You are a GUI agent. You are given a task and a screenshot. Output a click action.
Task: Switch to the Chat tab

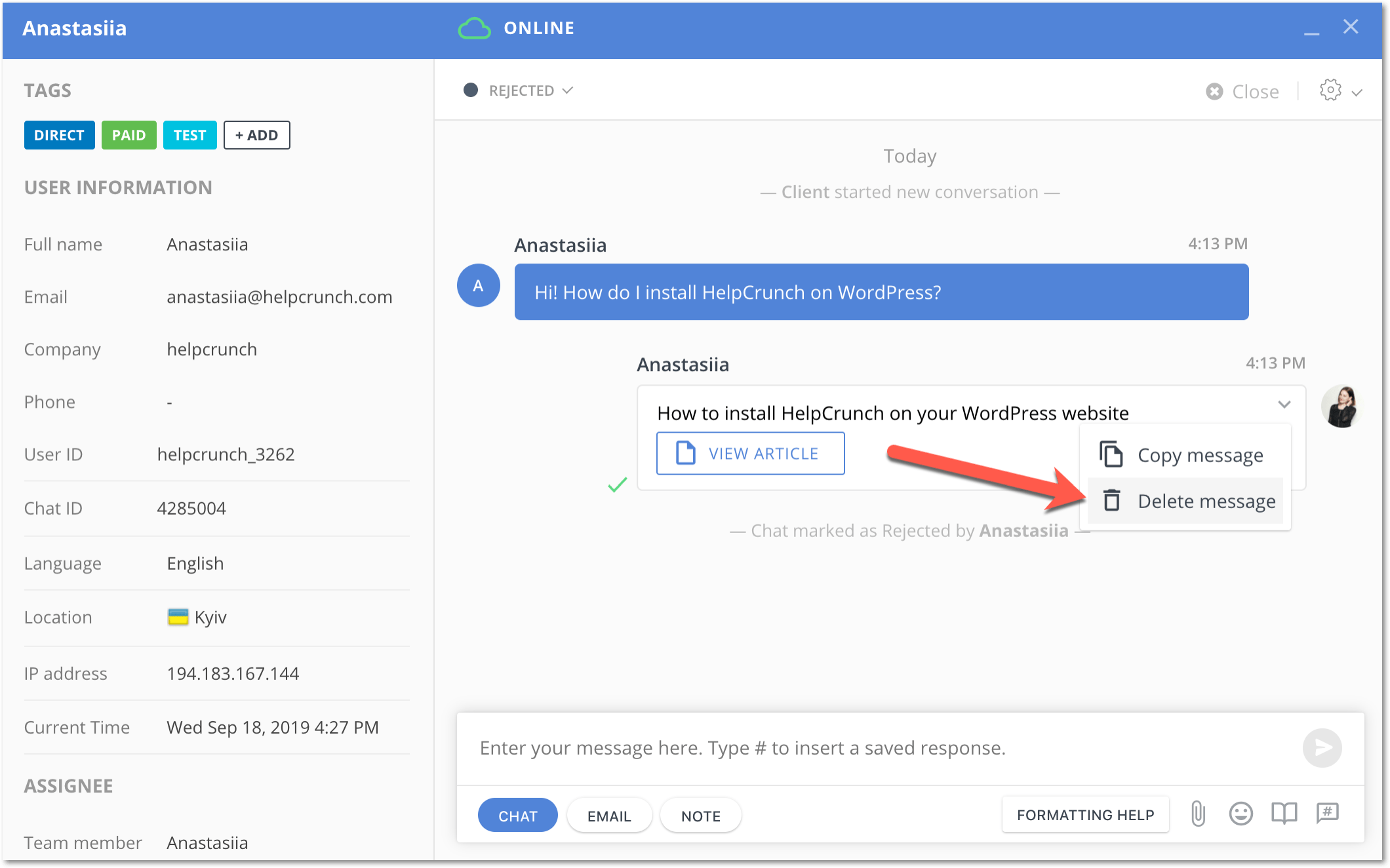coord(518,816)
